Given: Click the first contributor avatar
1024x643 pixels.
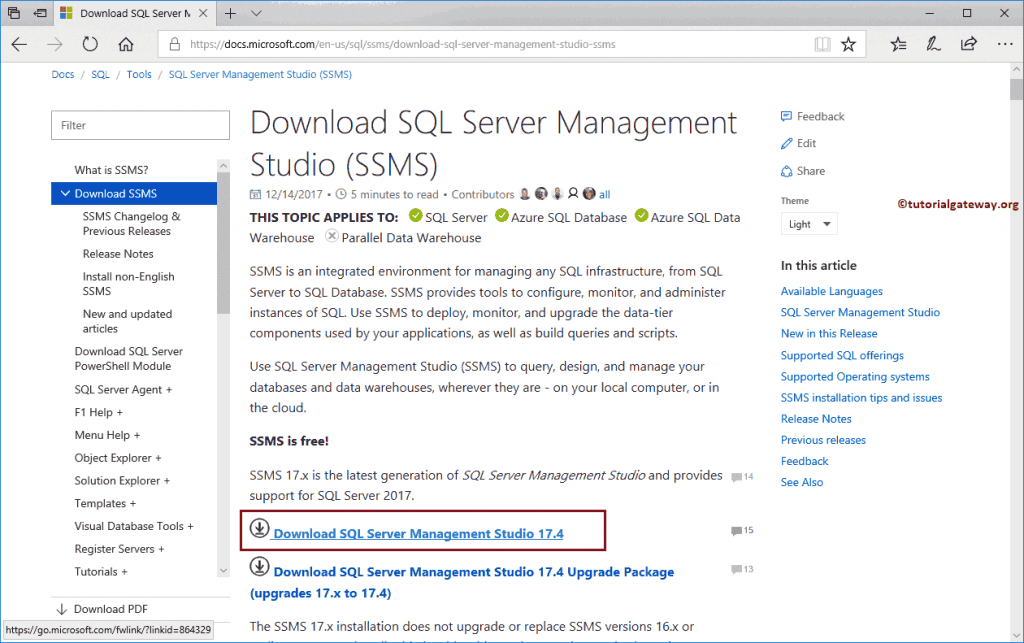Looking at the screenshot, I should [525, 194].
